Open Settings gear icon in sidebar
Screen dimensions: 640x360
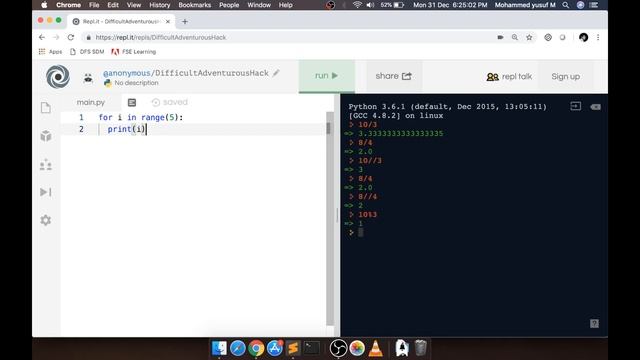[x=46, y=220]
